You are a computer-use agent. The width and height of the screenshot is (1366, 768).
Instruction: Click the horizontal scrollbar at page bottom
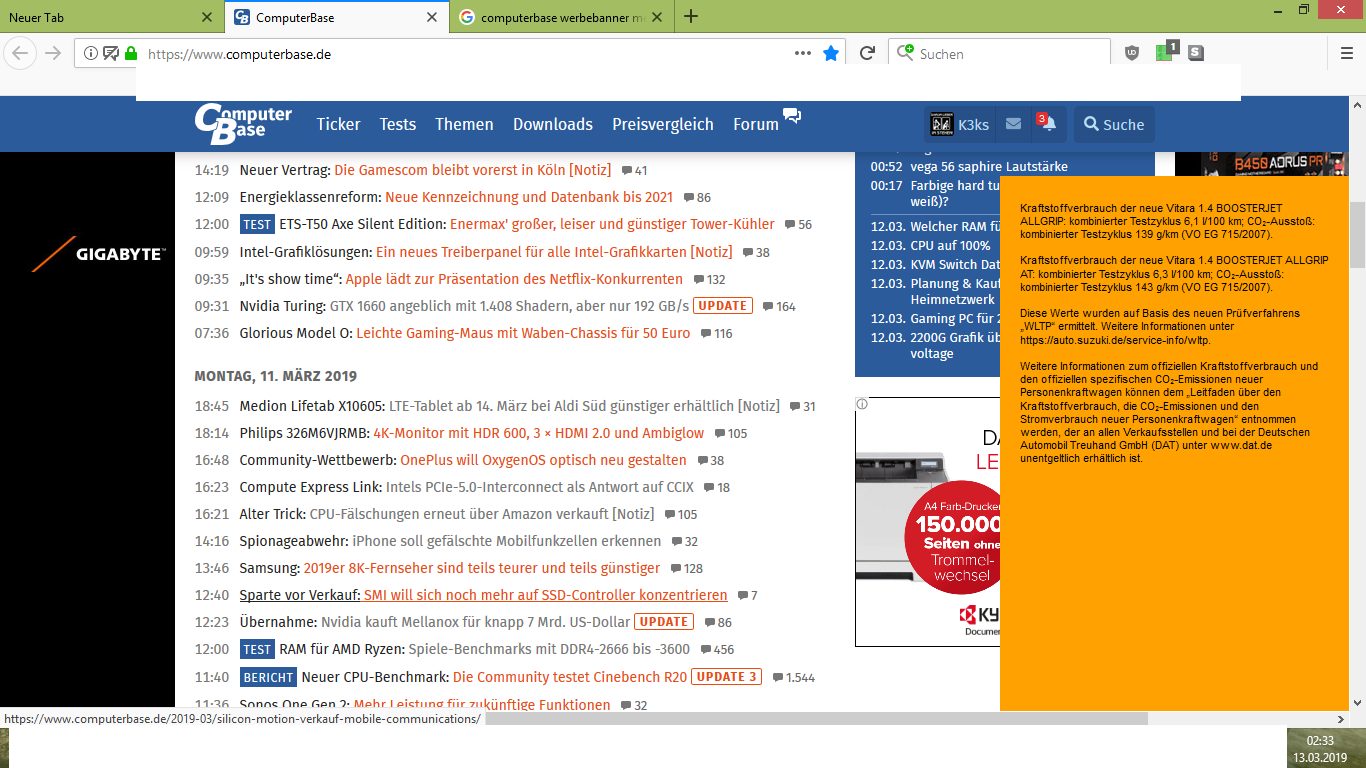tap(816, 719)
